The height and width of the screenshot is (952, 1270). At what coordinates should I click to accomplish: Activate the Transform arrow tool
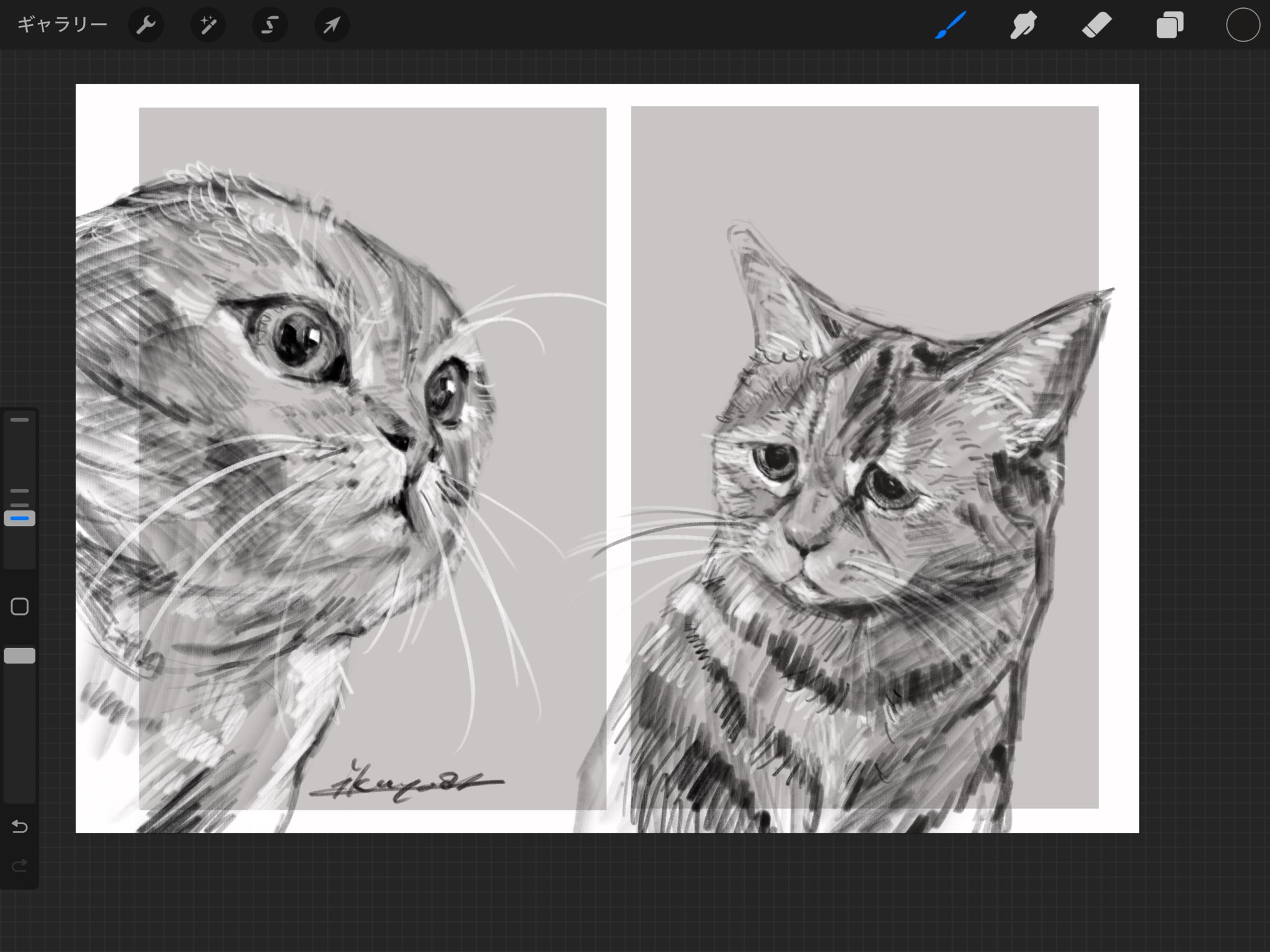pyautogui.click(x=332, y=25)
